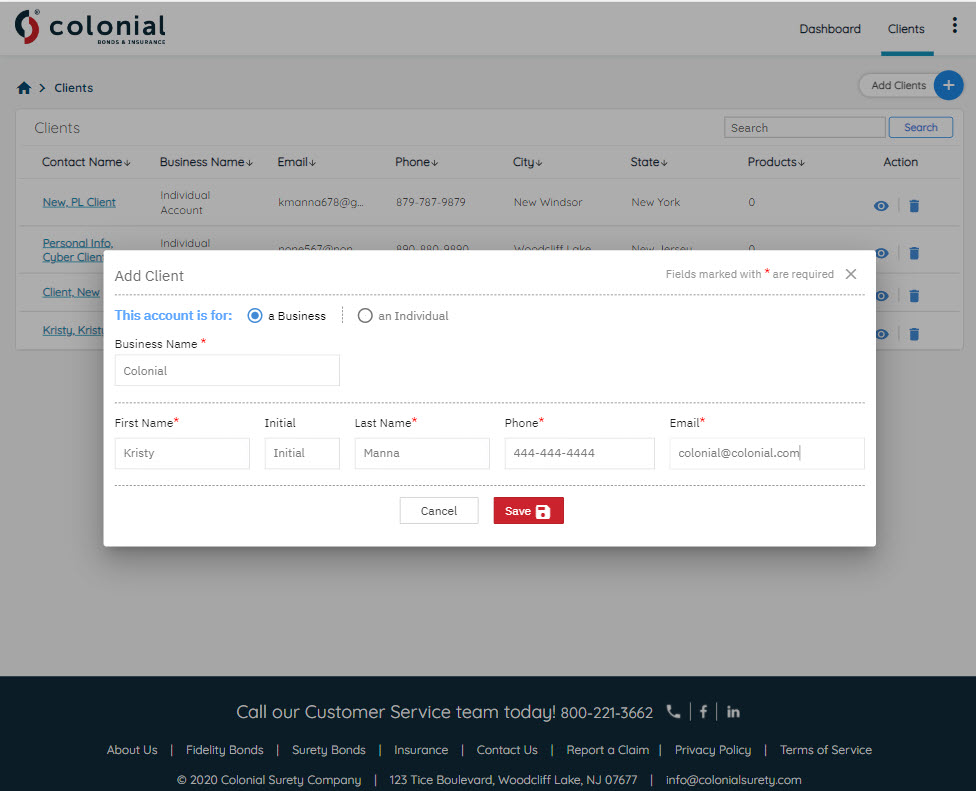The width and height of the screenshot is (976, 791).
Task: Sort by State column header
Action: (x=649, y=162)
